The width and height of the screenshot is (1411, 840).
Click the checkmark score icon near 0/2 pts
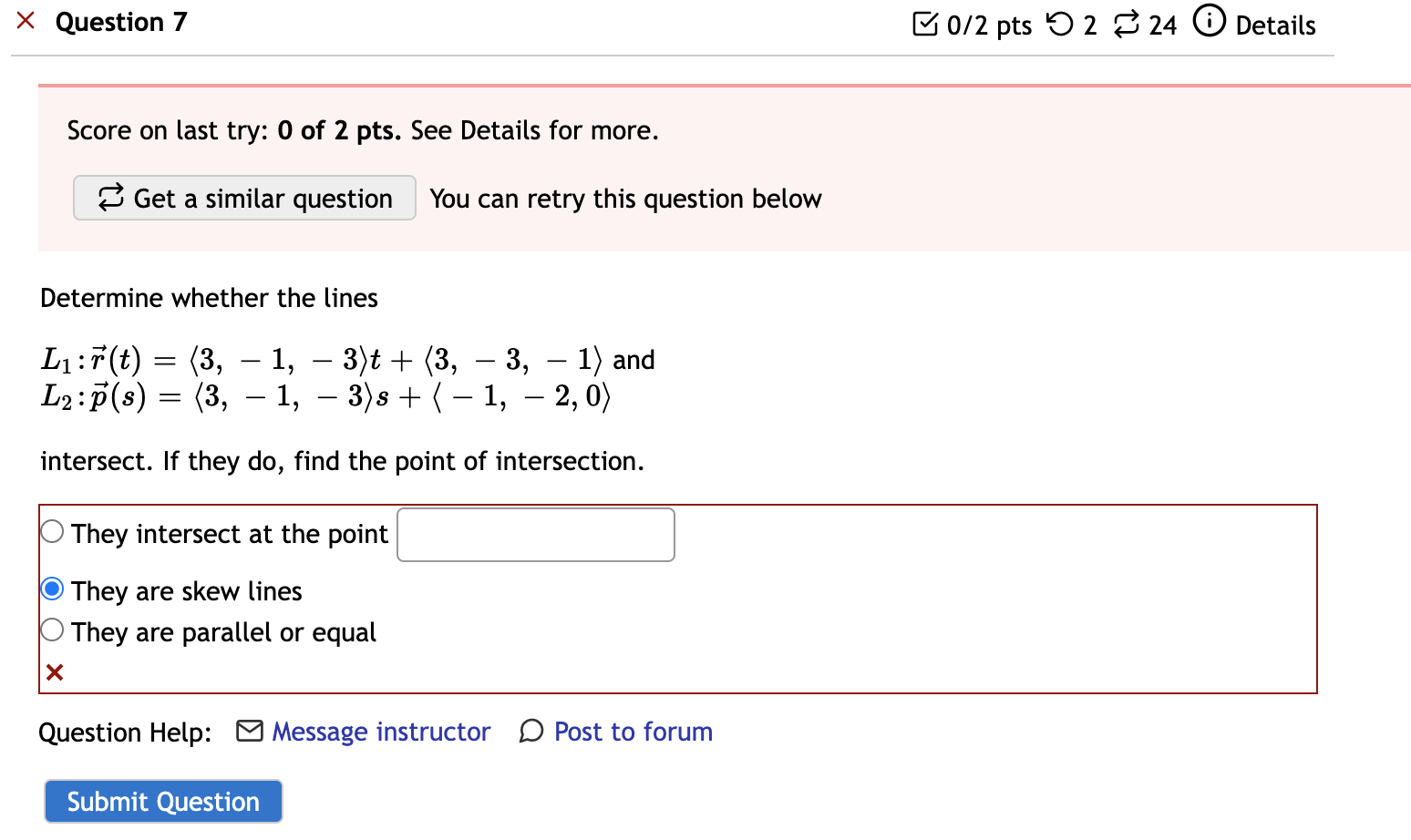click(925, 25)
